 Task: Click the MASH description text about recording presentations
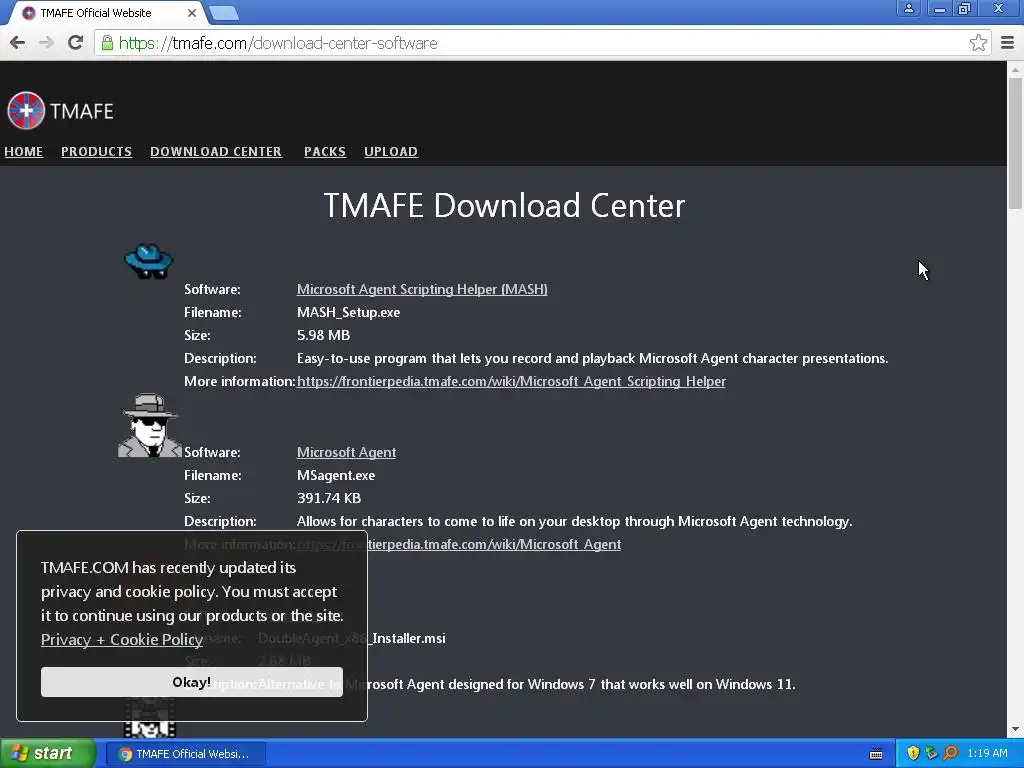tap(592, 359)
